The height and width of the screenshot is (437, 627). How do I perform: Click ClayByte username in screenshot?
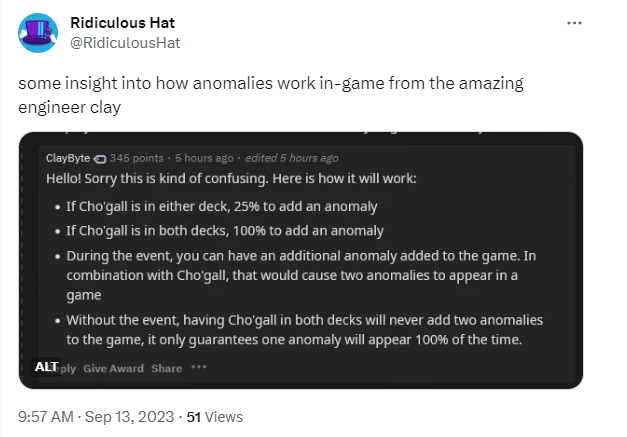click(68, 158)
